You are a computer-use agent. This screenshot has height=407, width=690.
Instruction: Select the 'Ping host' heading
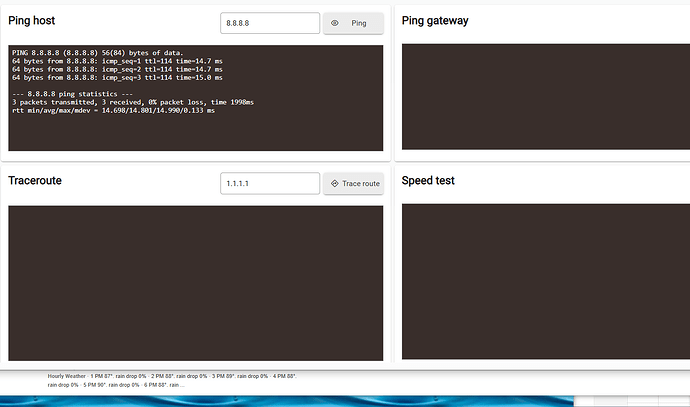point(32,21)
